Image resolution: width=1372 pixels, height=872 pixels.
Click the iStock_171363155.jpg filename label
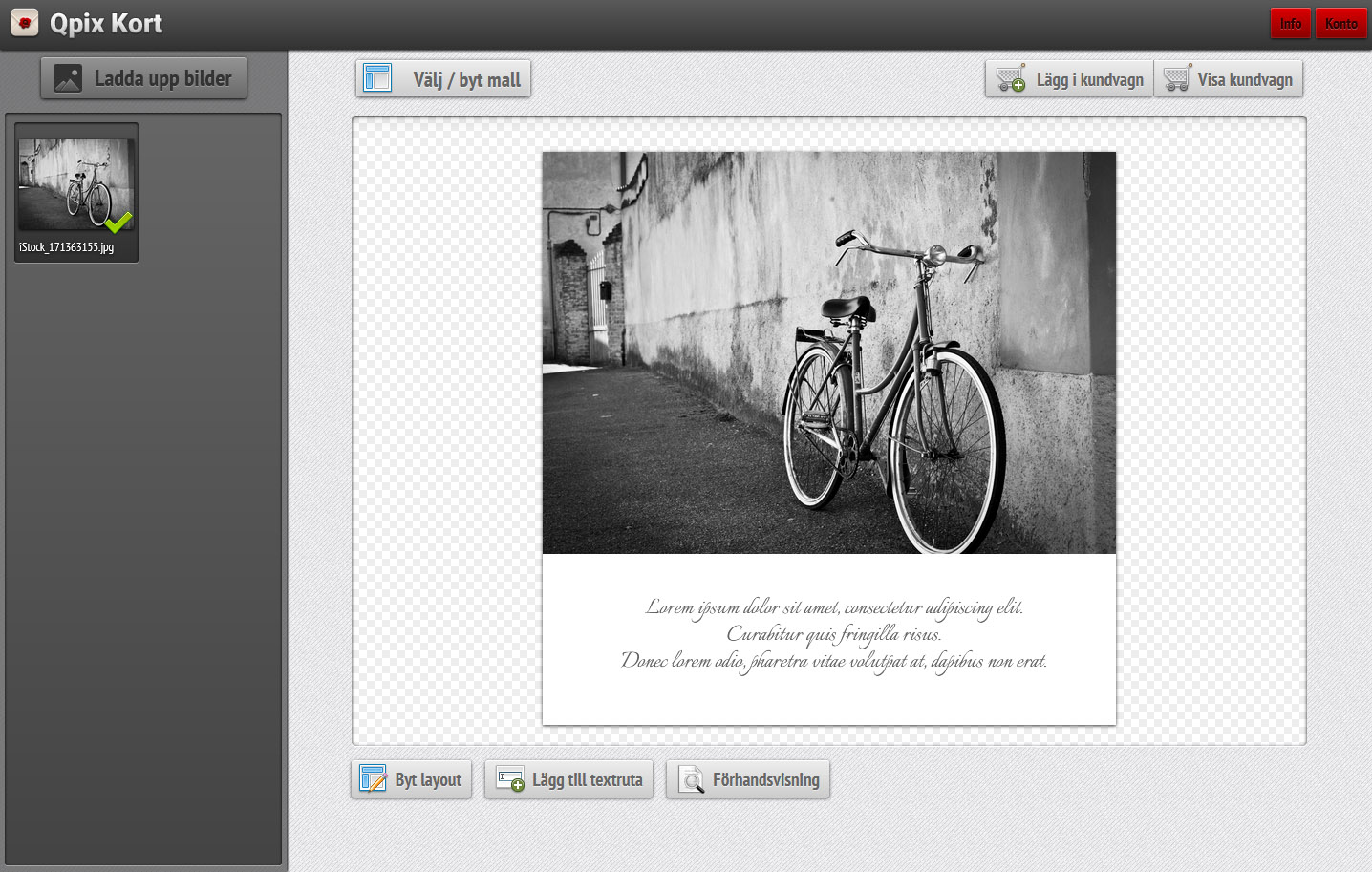(x=66, y=247)
